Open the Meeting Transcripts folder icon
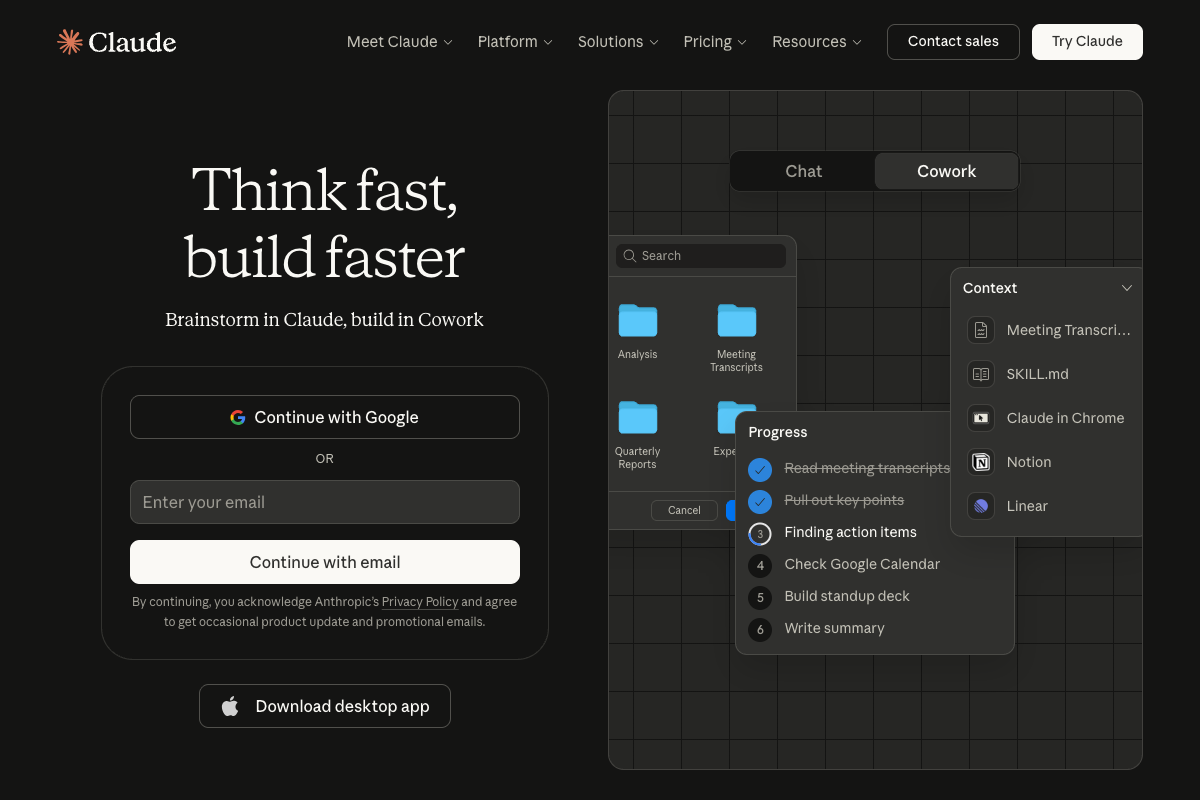Viewport: 1200px width, 800px height. tap(737, 320)
